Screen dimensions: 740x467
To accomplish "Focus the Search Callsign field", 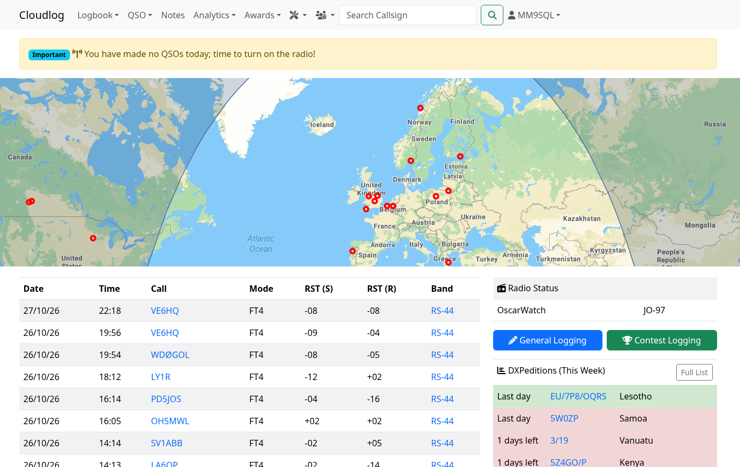I will coord(408,15).
